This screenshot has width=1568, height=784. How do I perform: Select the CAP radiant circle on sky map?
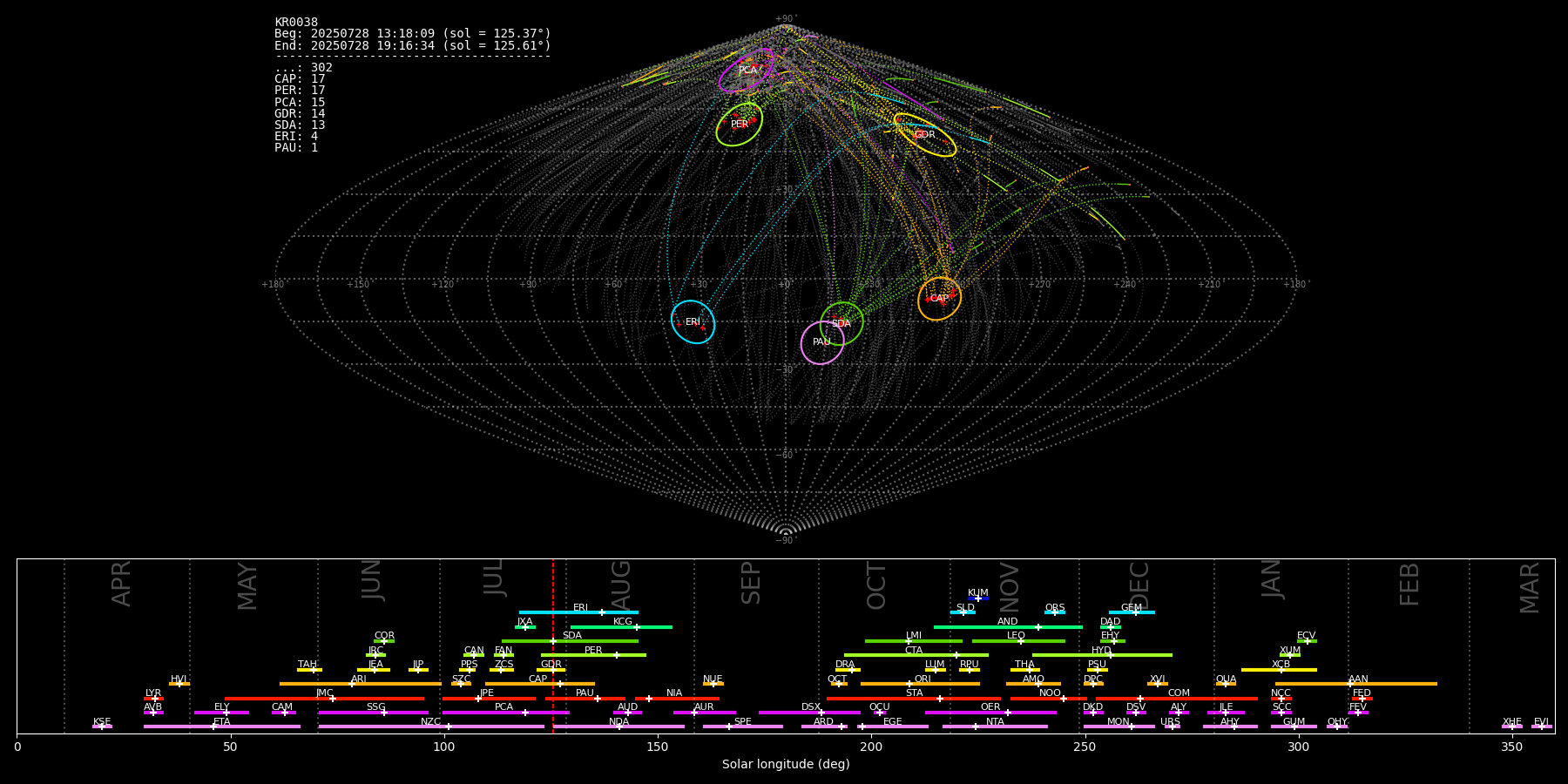[939, 299]
